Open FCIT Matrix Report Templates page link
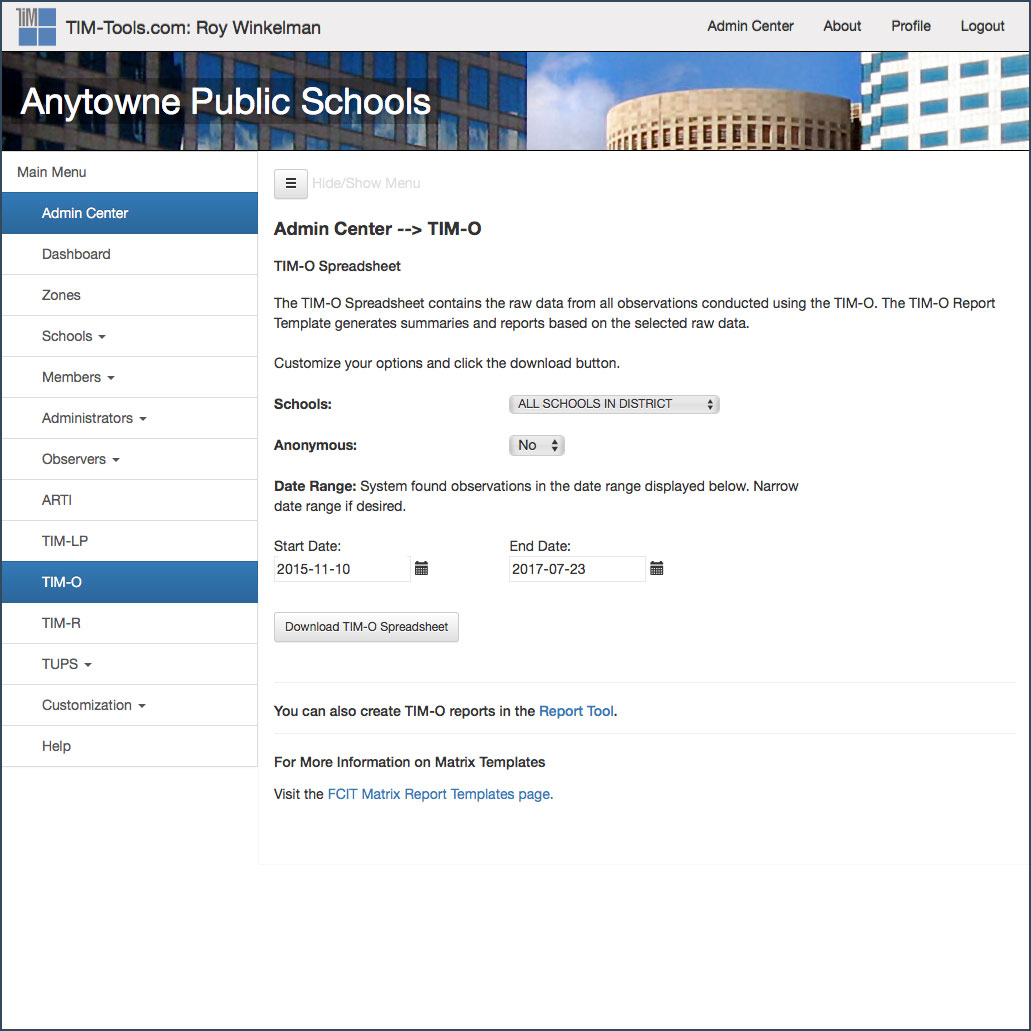 pos(440,794)
